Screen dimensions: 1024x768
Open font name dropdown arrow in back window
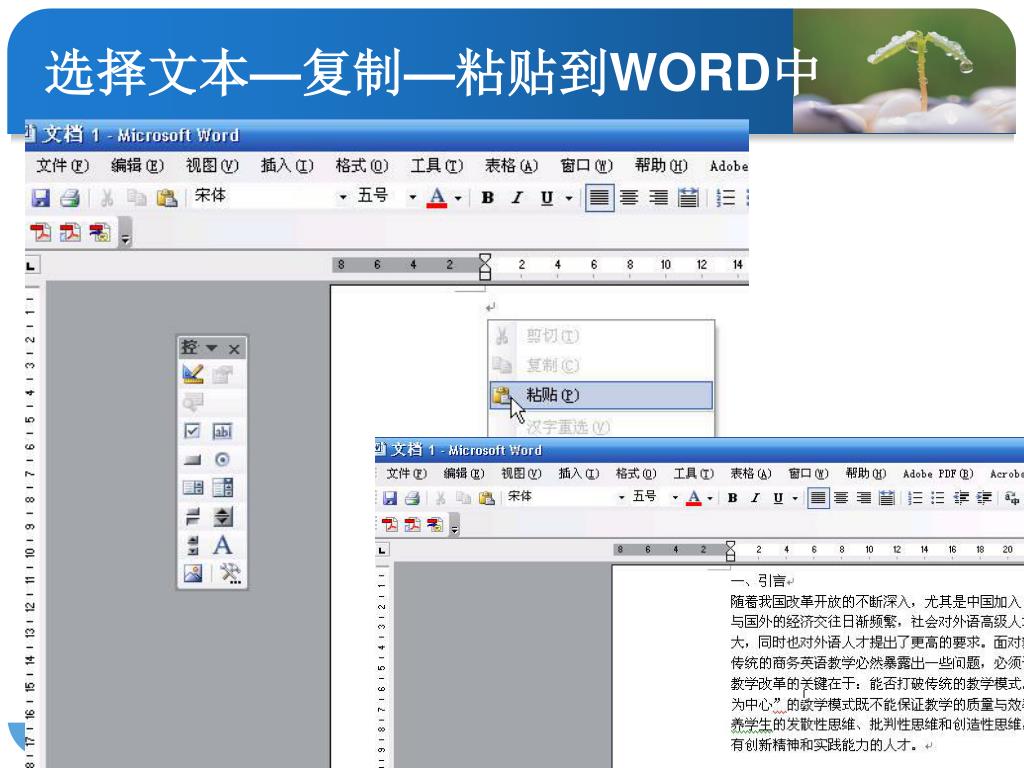(x=342, y=197)
